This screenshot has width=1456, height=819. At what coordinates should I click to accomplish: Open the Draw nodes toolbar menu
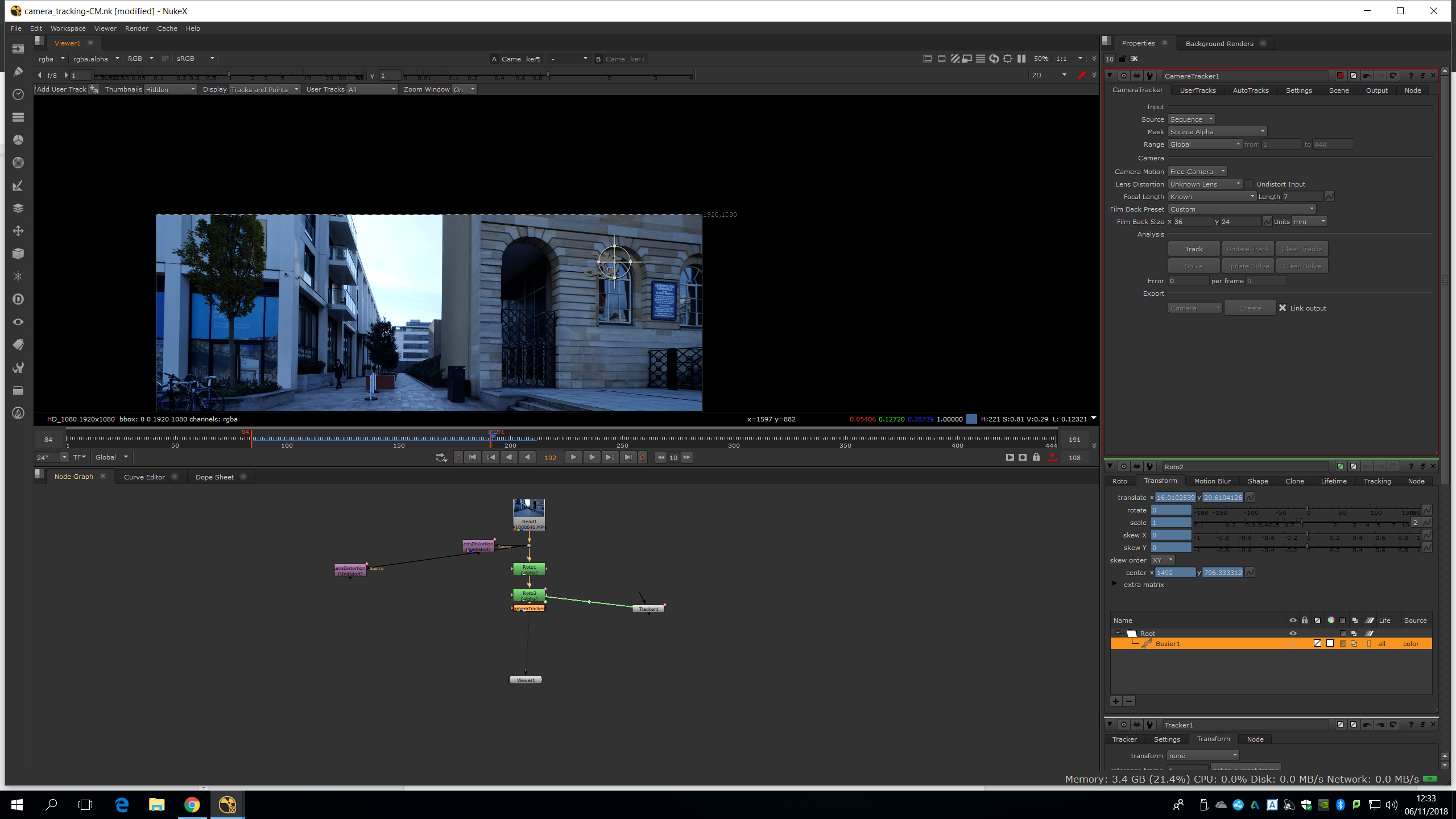click(18, 72)
